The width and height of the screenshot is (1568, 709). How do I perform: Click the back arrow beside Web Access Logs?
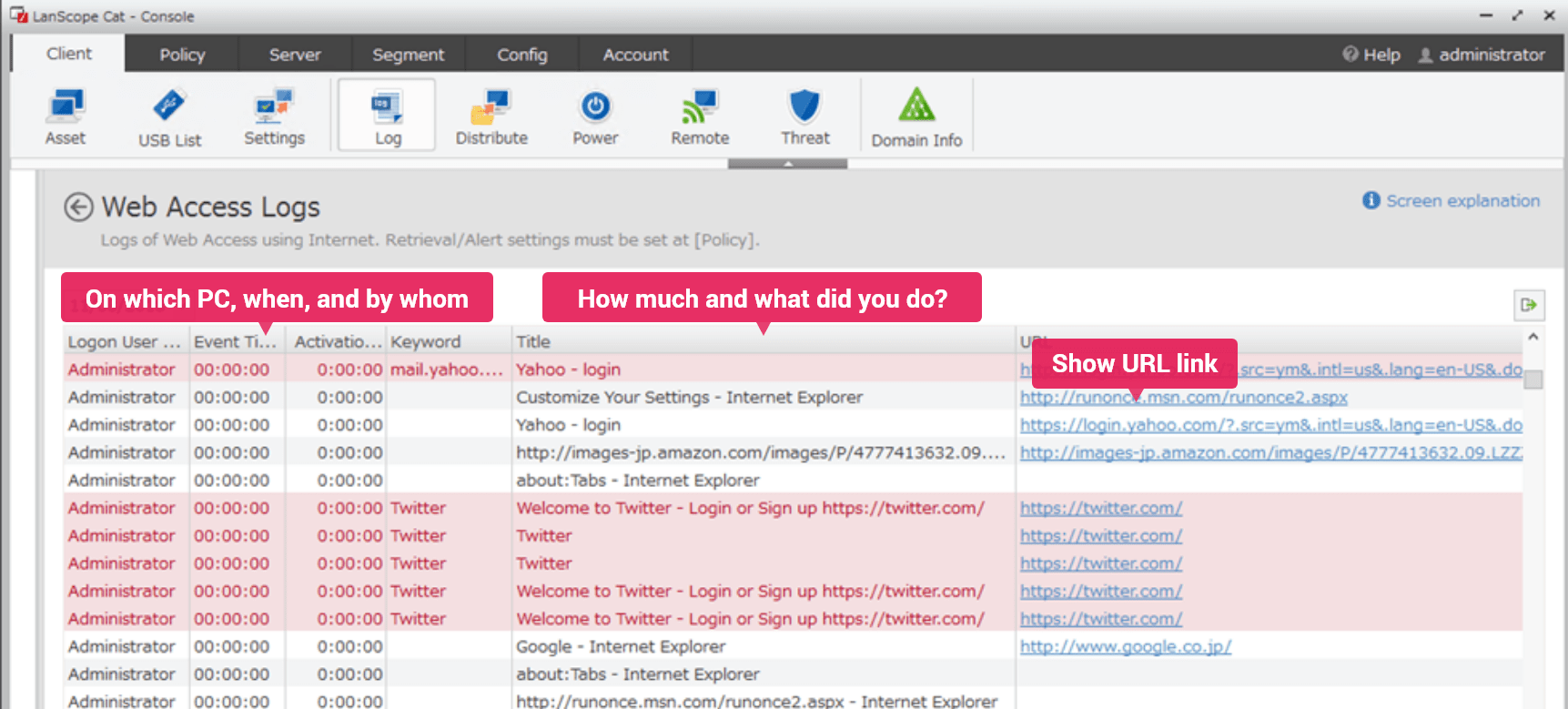79,208
